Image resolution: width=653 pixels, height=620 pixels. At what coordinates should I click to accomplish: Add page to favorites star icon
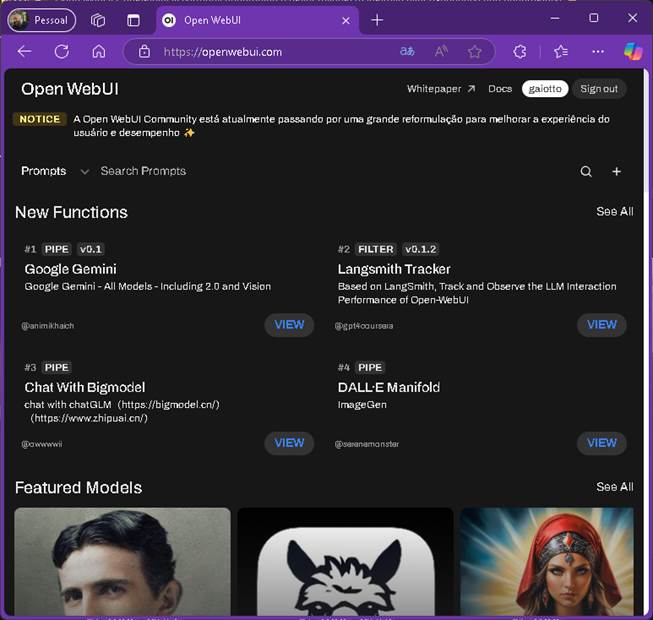click(x=474, y=52)
